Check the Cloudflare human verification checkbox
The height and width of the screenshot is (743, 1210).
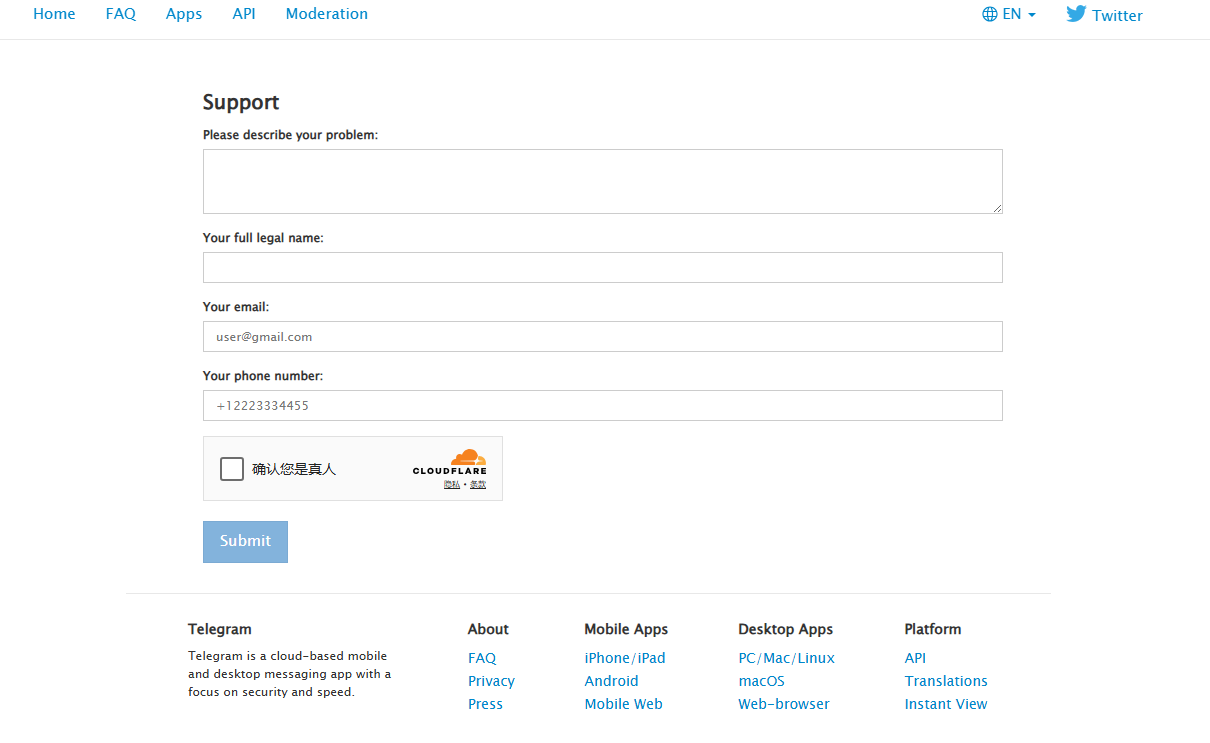232,469
